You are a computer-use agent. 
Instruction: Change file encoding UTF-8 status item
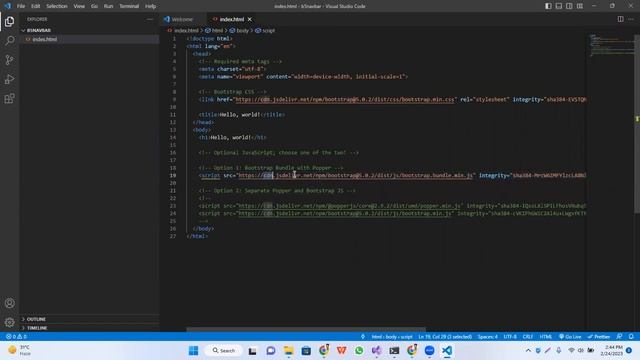510,337
